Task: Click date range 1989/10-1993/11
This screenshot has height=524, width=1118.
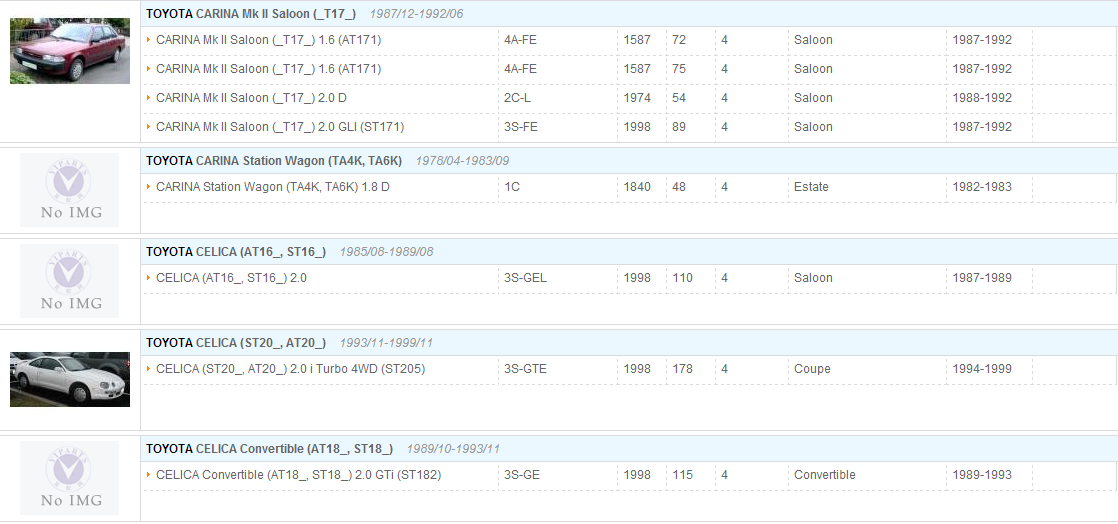Action: coord(453,449)
